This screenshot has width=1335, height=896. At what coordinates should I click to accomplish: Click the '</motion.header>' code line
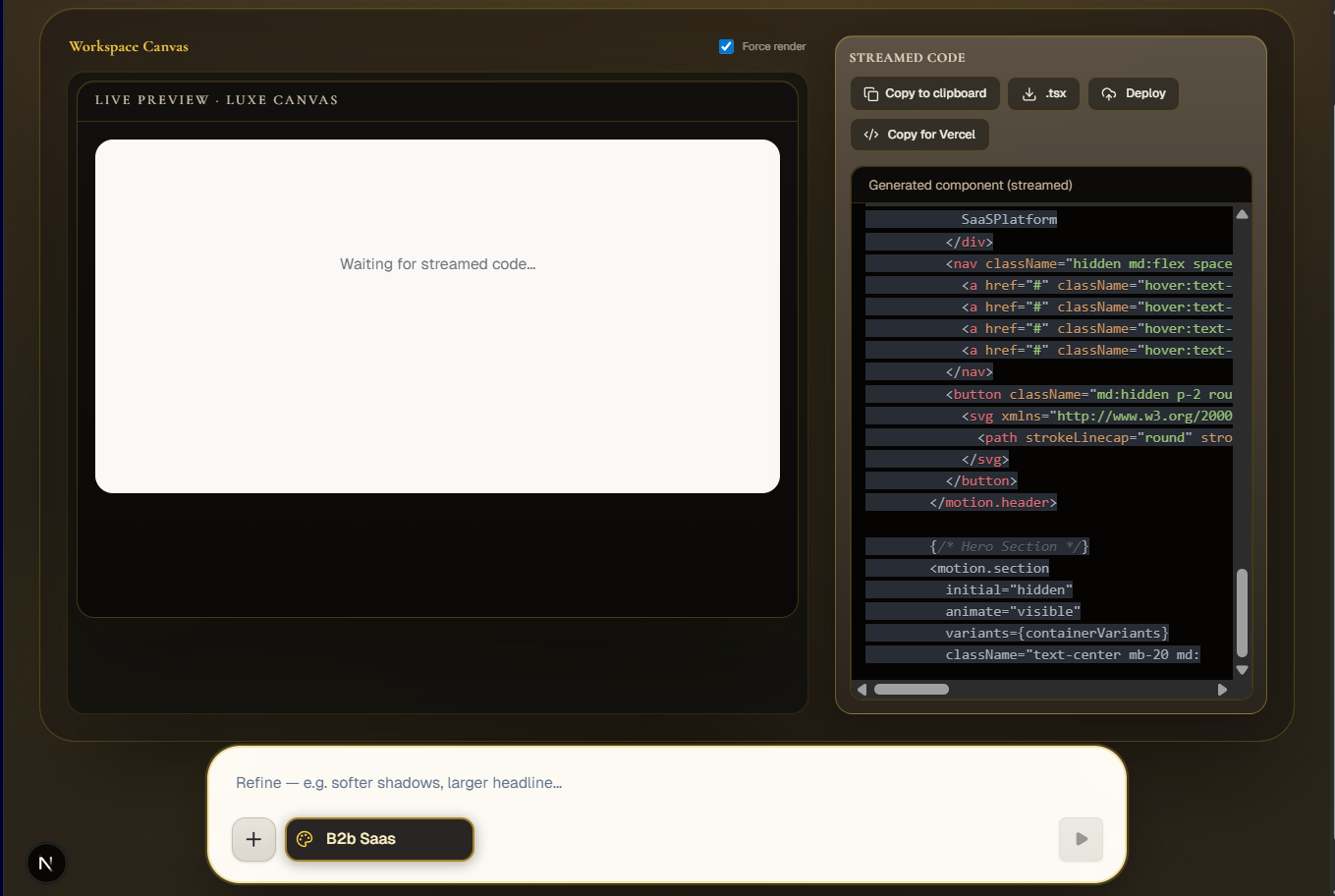click(x=993, y=503)
